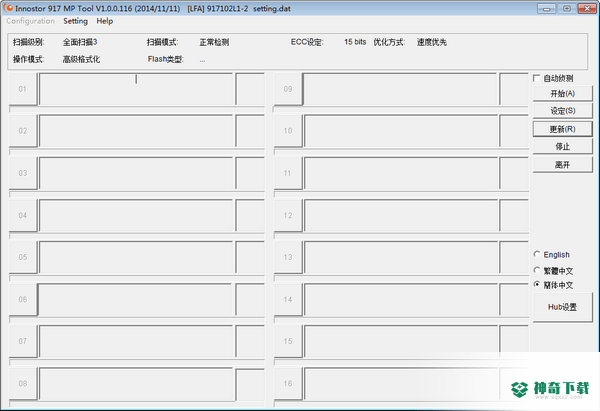Click port slot button 01
This screenshot has width=600, height=411.
click(x=23, y=89)
